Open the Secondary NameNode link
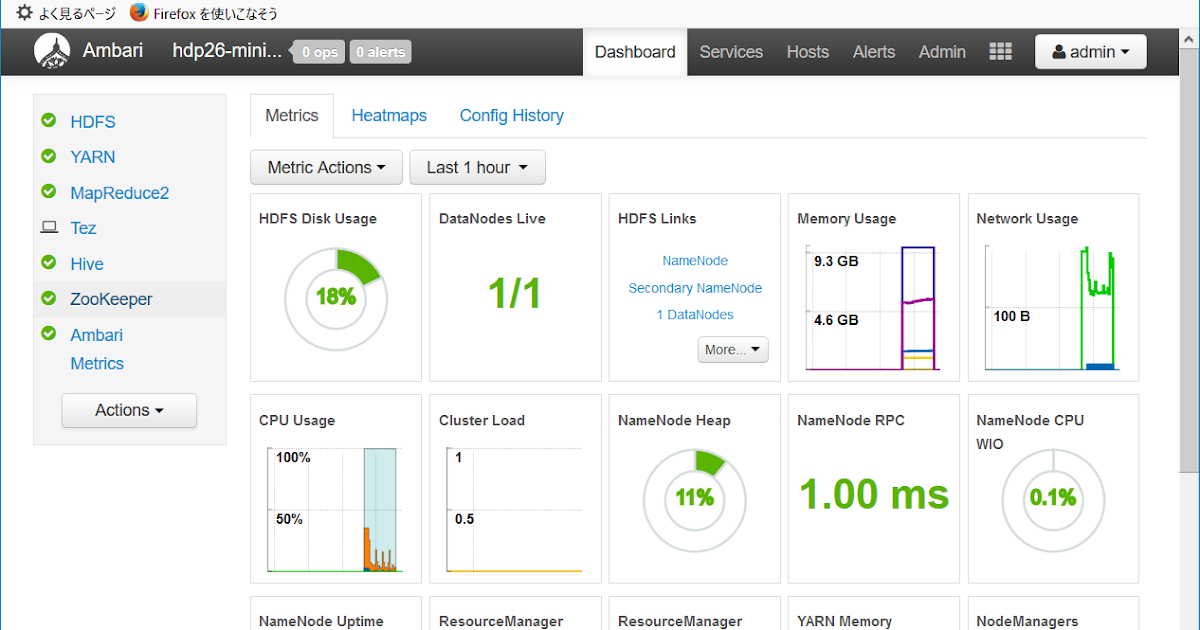 (x=695, y=288)
